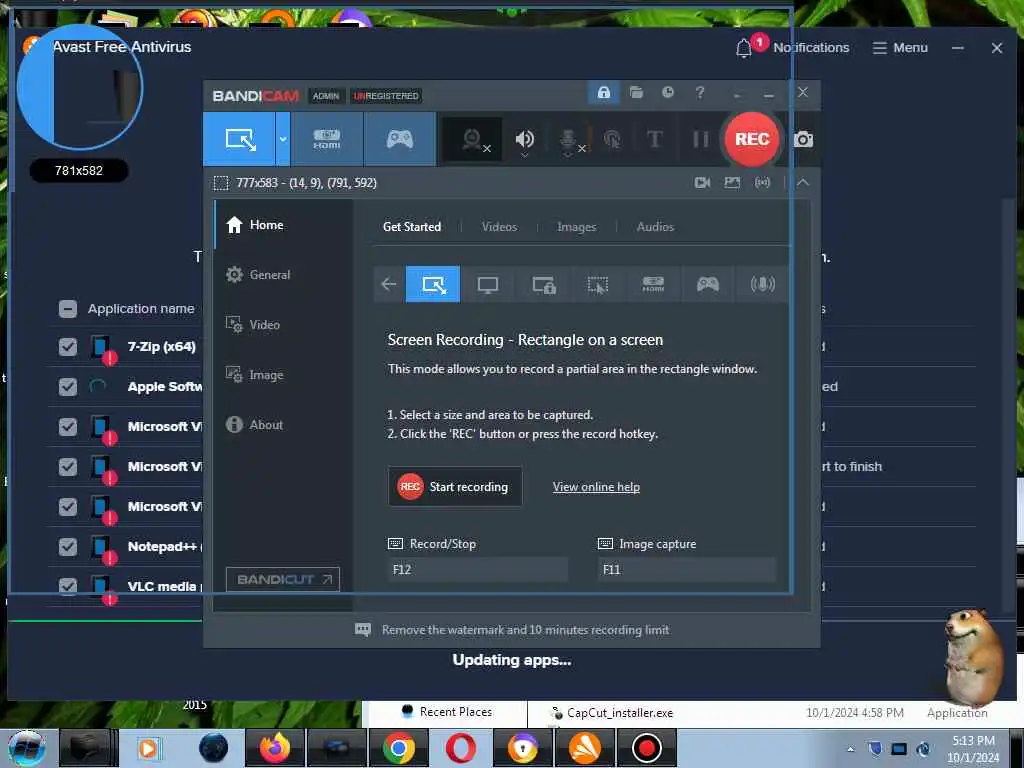Open Home in Bandicam sidebar

(283, 225)
